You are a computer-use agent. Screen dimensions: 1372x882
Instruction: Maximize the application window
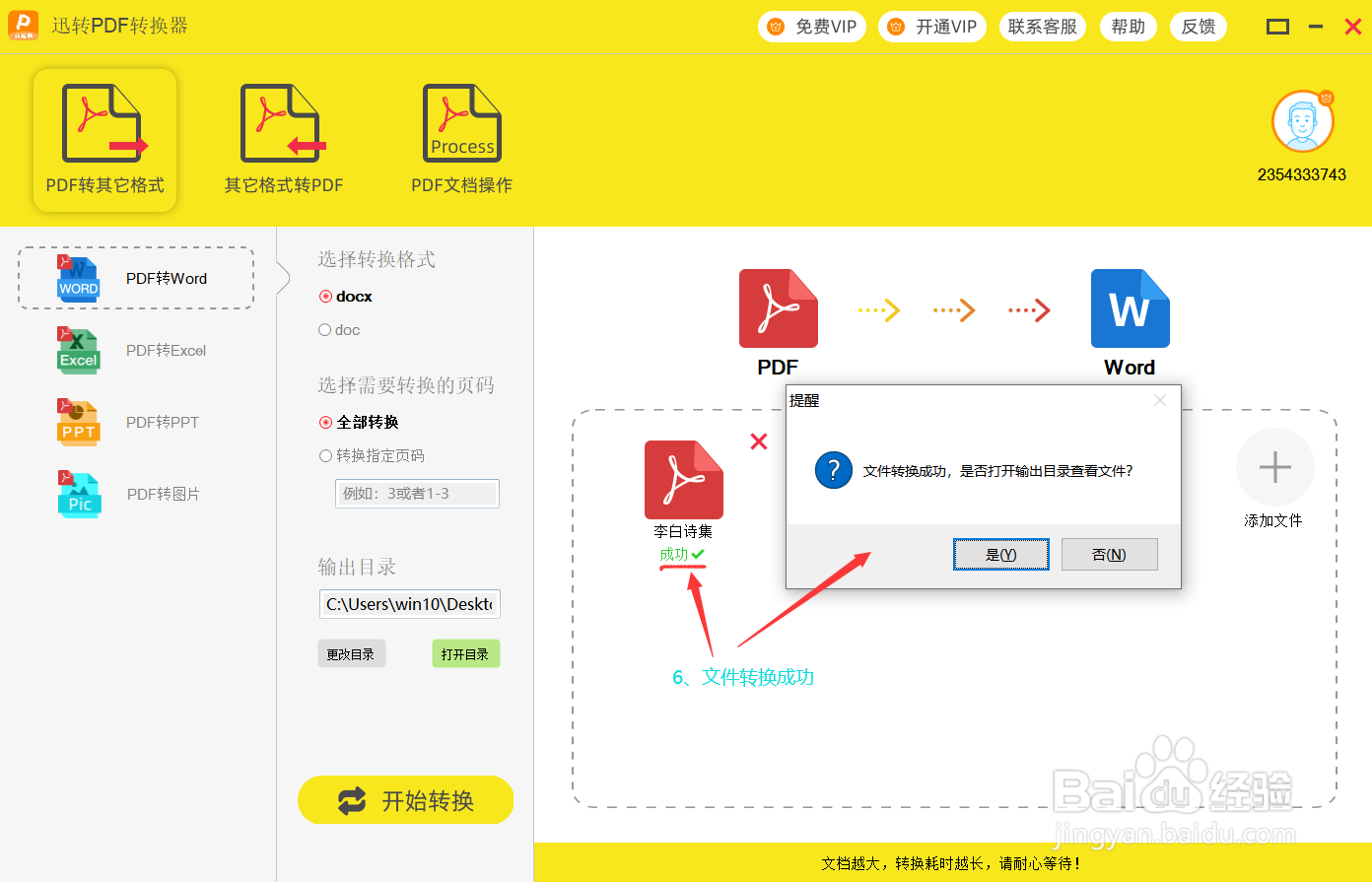tap(1278, 27)
